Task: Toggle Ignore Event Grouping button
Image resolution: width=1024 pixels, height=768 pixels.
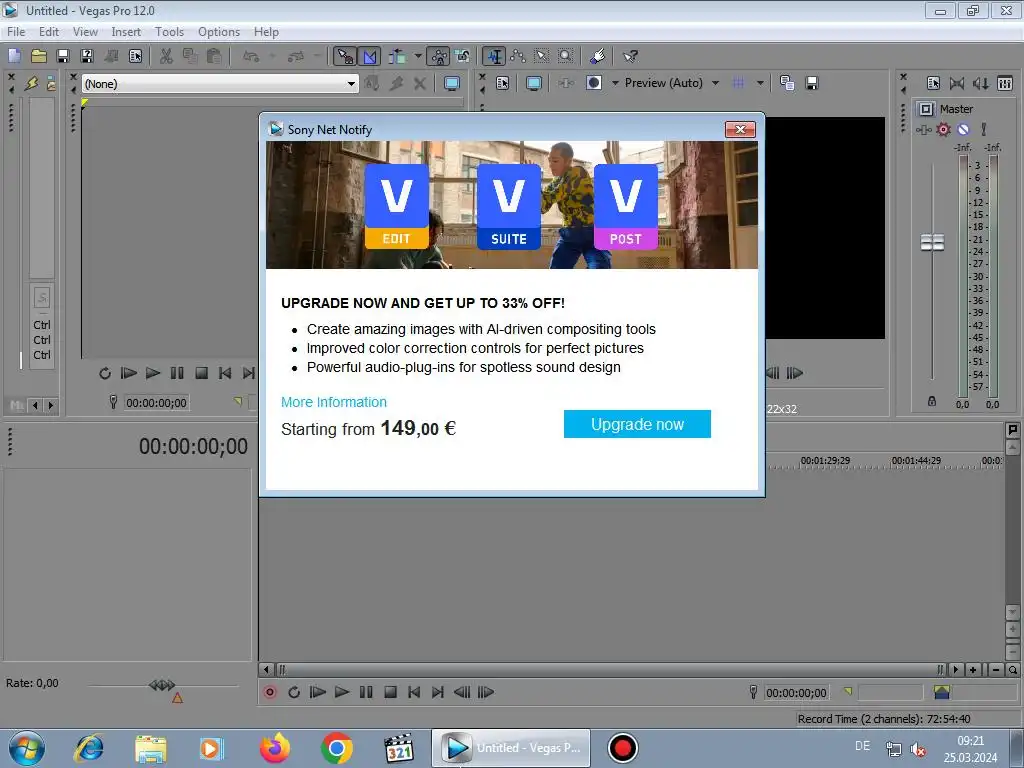Action: pos(463,56)
